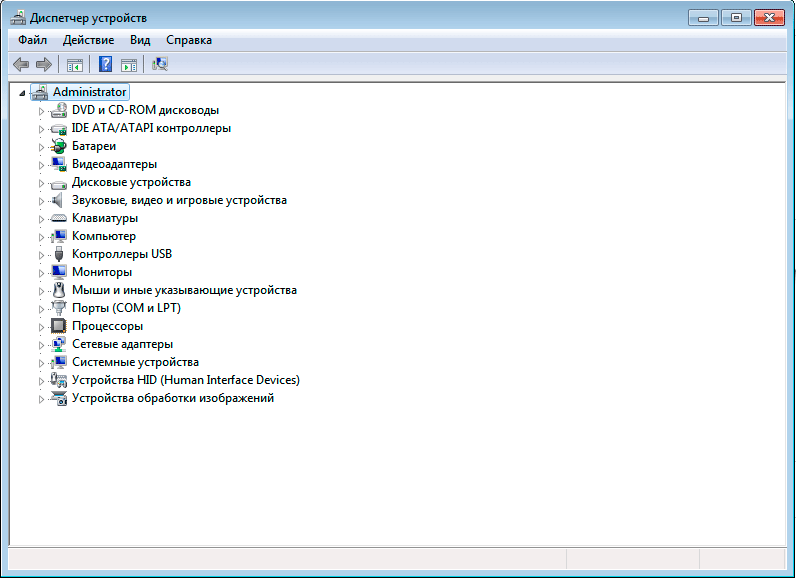The width and height of the screenshot is (797, 578).
Task: Expand the Сетевые адаптеры node
Action: (x=41, y=345)
